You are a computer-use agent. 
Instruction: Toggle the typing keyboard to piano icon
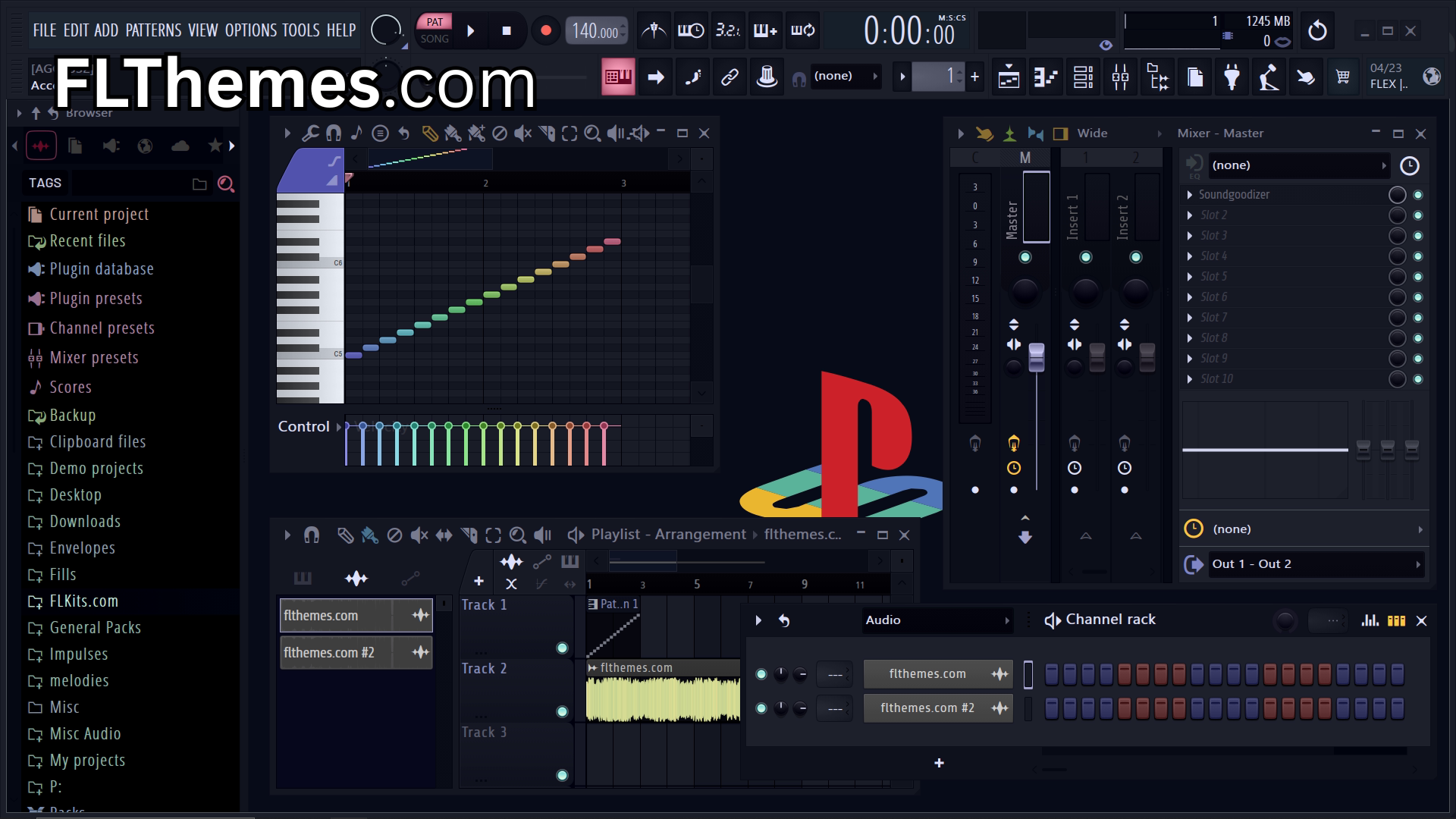pyautogui.click(x=618, y=77)
